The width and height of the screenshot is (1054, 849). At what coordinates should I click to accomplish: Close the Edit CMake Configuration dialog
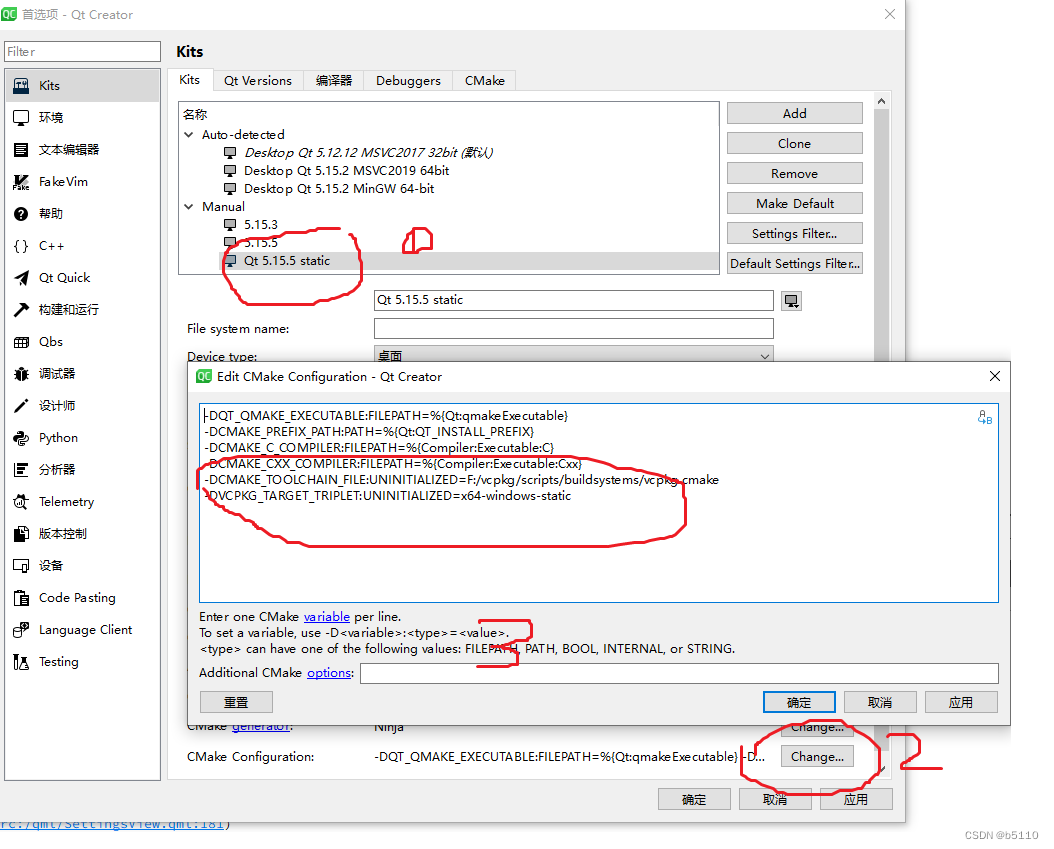click(x=995, y=376)
